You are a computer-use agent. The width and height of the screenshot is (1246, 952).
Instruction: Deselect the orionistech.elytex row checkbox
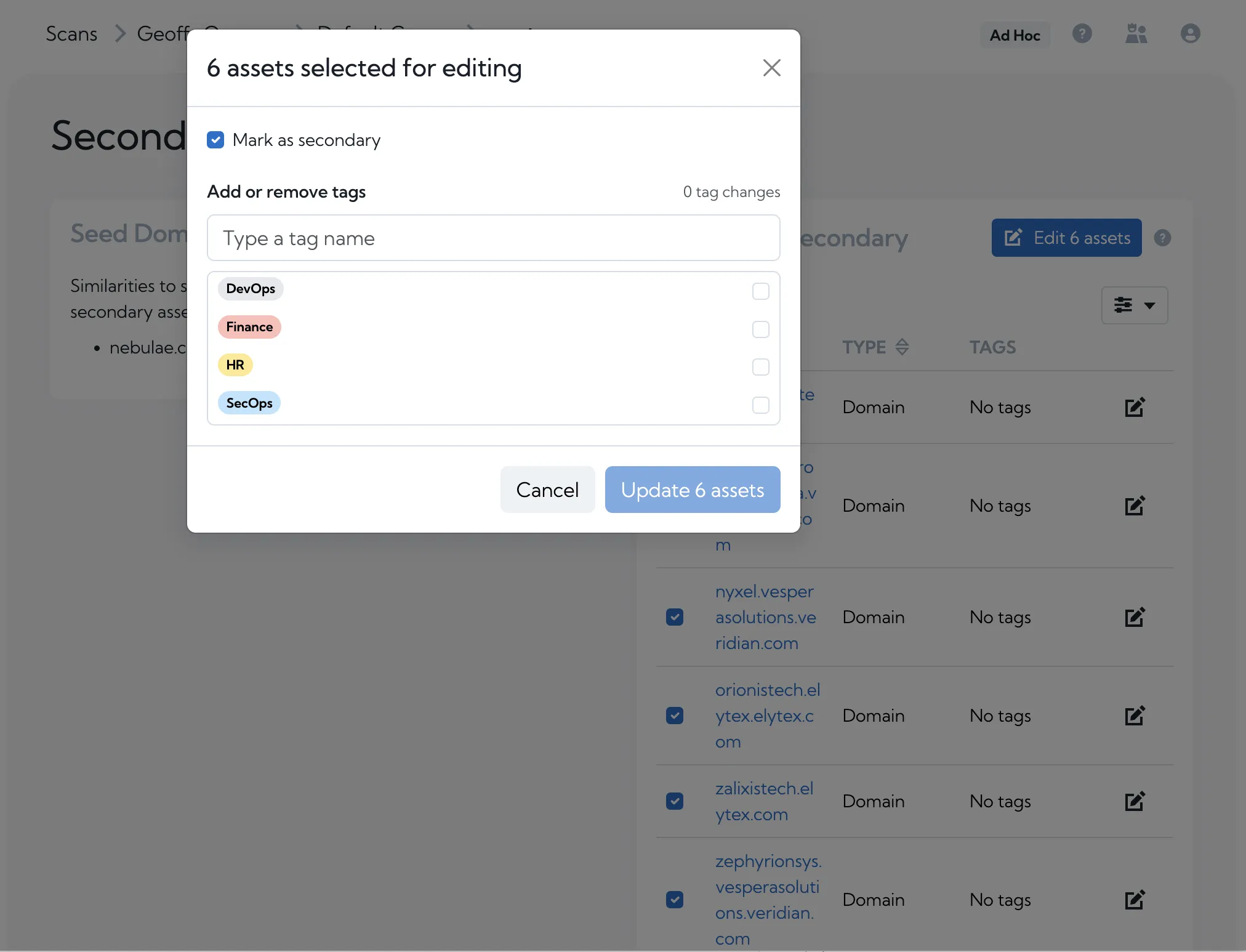pos(675,716)
